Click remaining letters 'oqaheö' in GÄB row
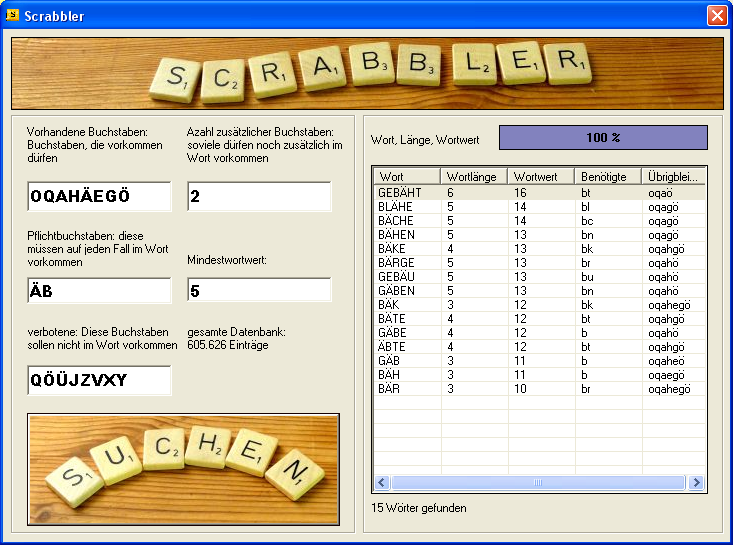Screen dimensions: 733x545 point(666,361)
